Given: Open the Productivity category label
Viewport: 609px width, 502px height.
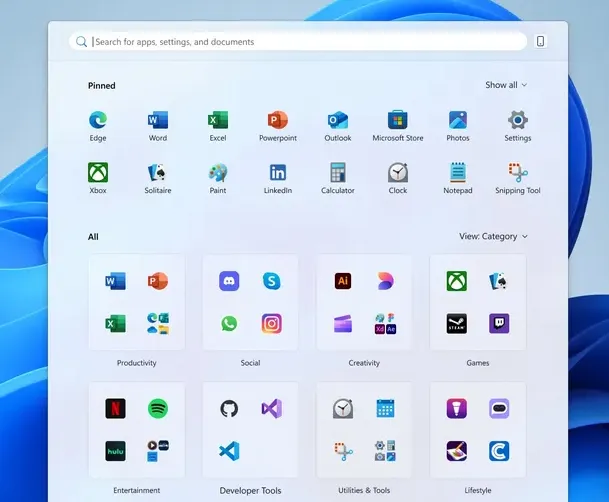Looking at the screenshot, I should pyautogui.click(x=137, y=363).
